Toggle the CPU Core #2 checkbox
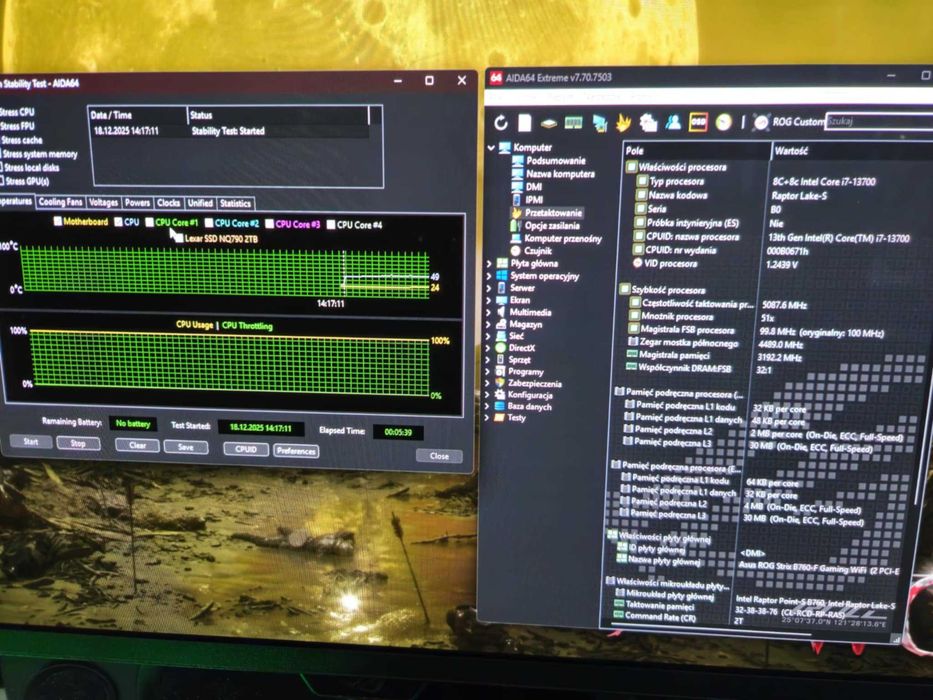Image resolution: width=933 pixels, height=700 pixels. (209, 223)
